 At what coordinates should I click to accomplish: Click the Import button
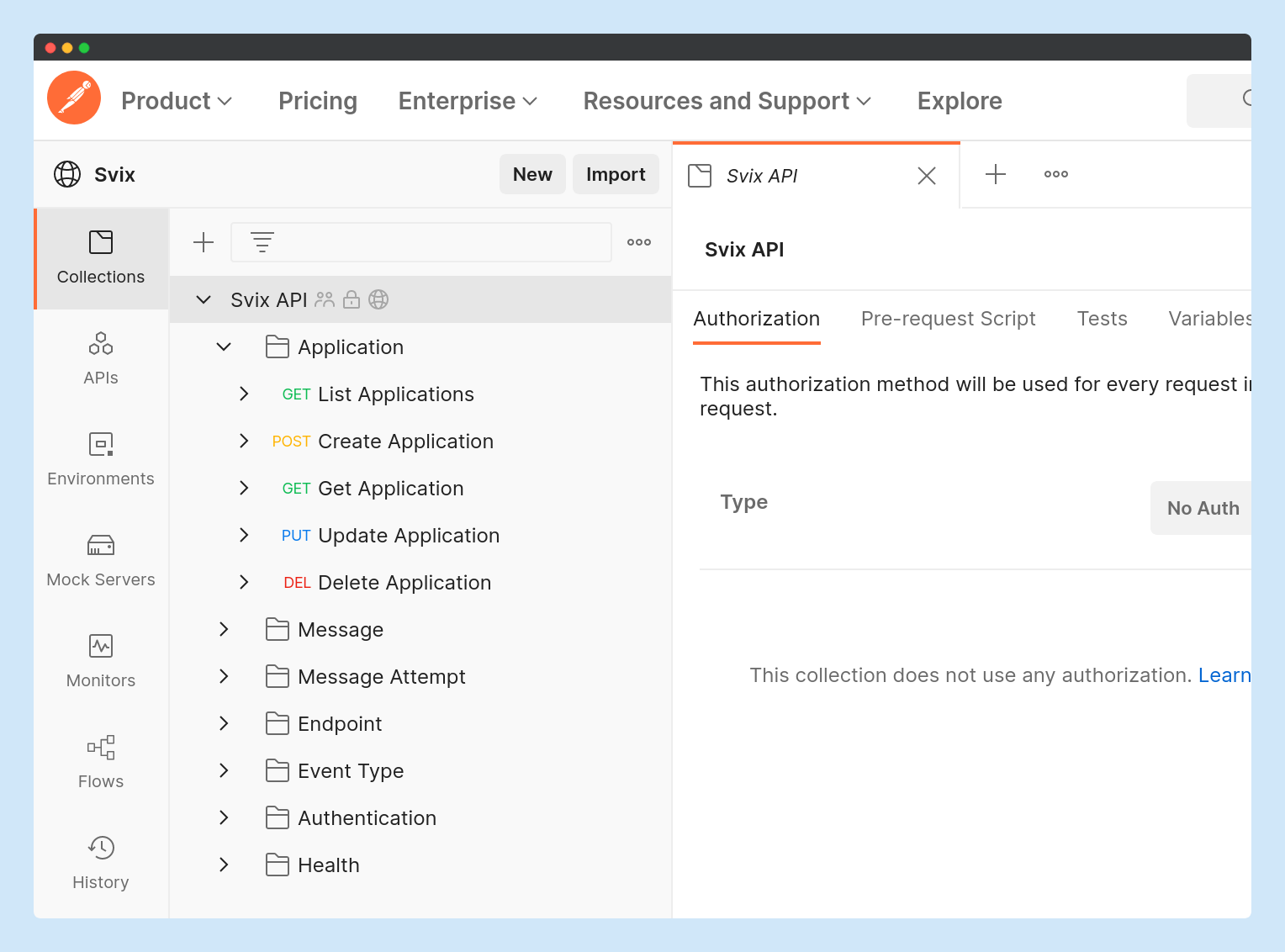(616, 174)
